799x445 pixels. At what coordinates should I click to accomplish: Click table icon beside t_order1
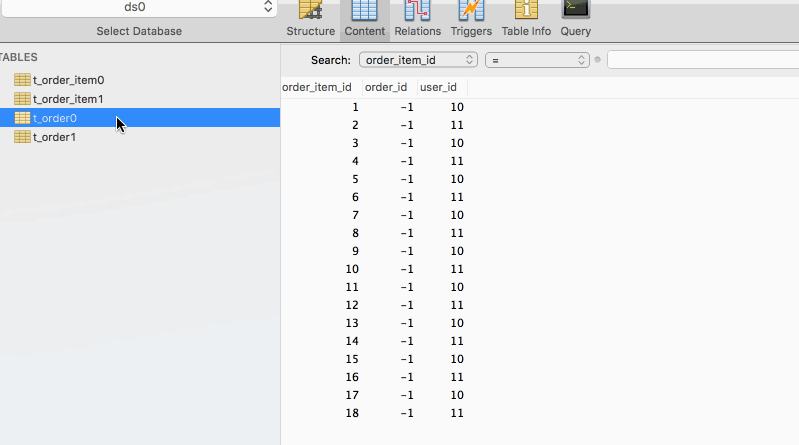click(22, 137)
